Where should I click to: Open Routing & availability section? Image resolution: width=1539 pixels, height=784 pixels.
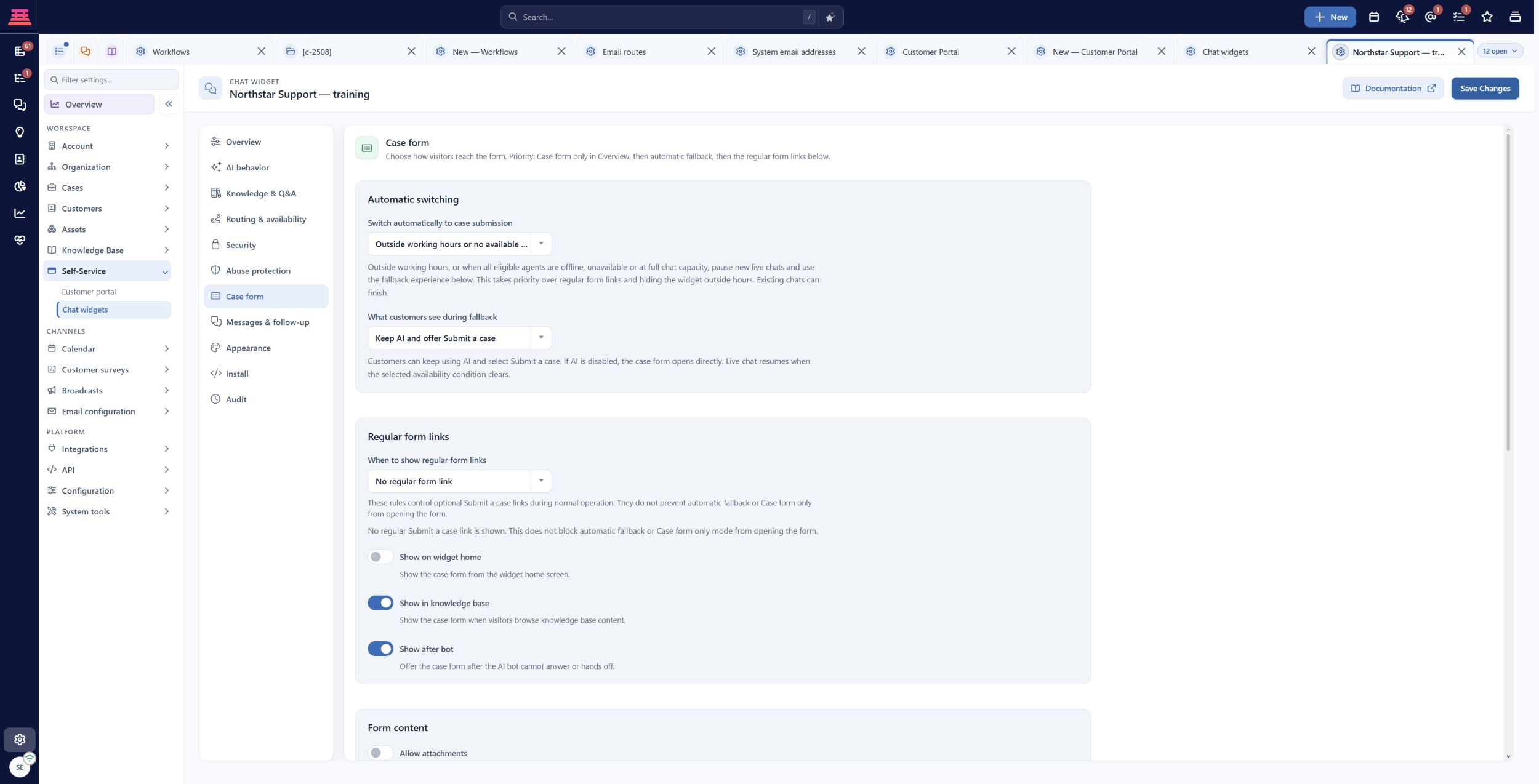pyautogui.click(x=266, y=219)
